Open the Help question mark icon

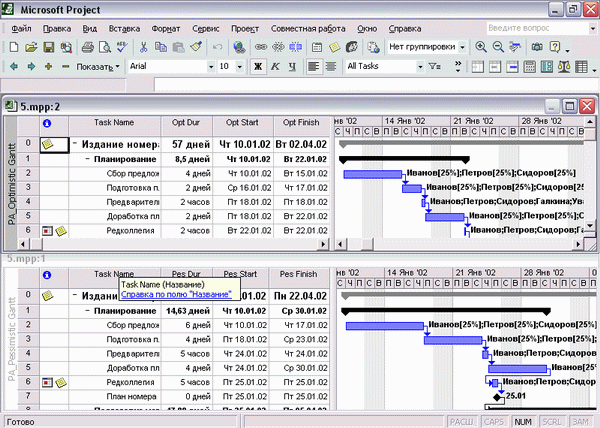click(555, 47)
